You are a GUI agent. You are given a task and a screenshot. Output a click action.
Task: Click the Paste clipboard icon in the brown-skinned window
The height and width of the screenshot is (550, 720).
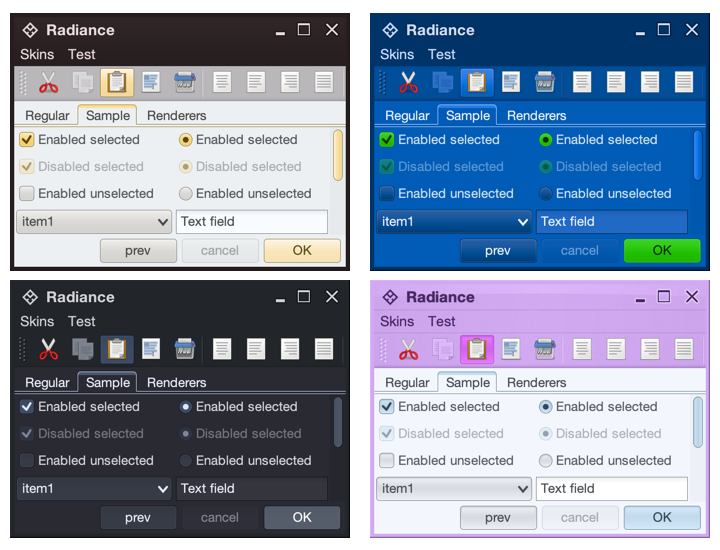click(117, 83)
